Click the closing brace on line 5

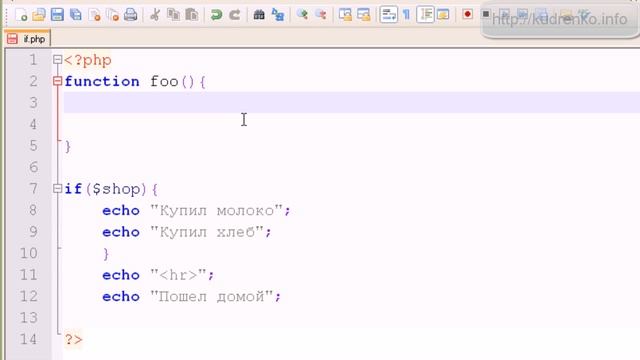(68, 146)
